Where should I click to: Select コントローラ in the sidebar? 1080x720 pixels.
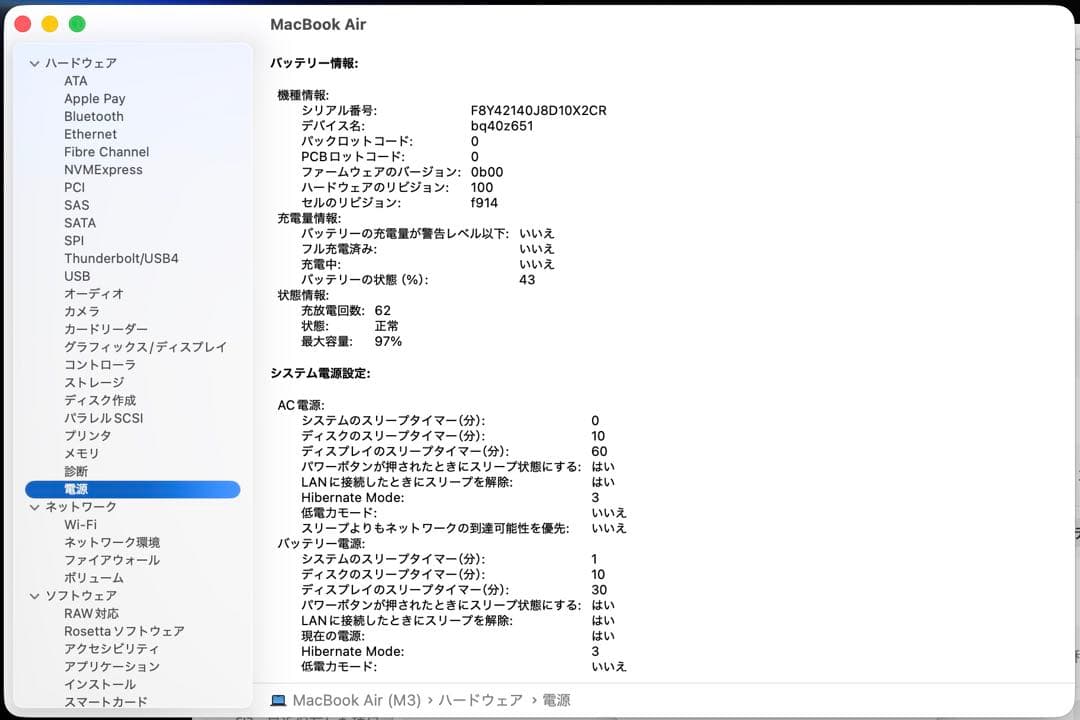tap(100, 365)
